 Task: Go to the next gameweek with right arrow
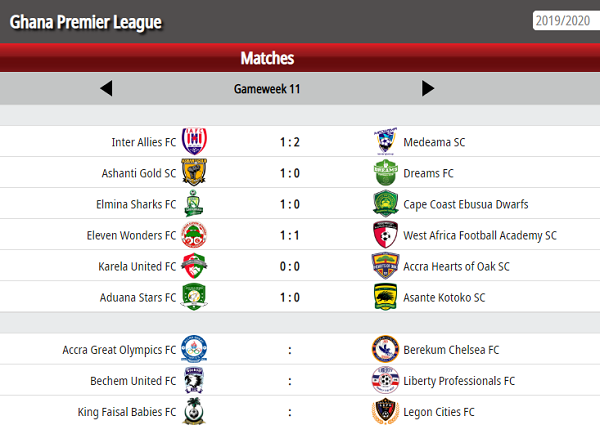(428, 88)
